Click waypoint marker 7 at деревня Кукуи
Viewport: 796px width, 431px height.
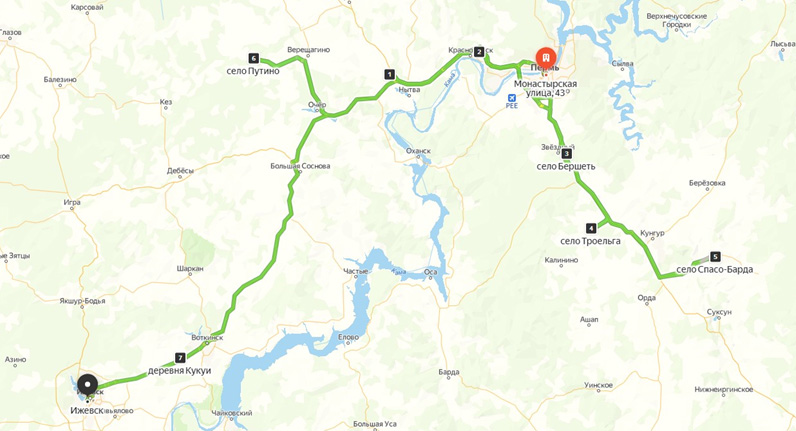tap(180, 358)
